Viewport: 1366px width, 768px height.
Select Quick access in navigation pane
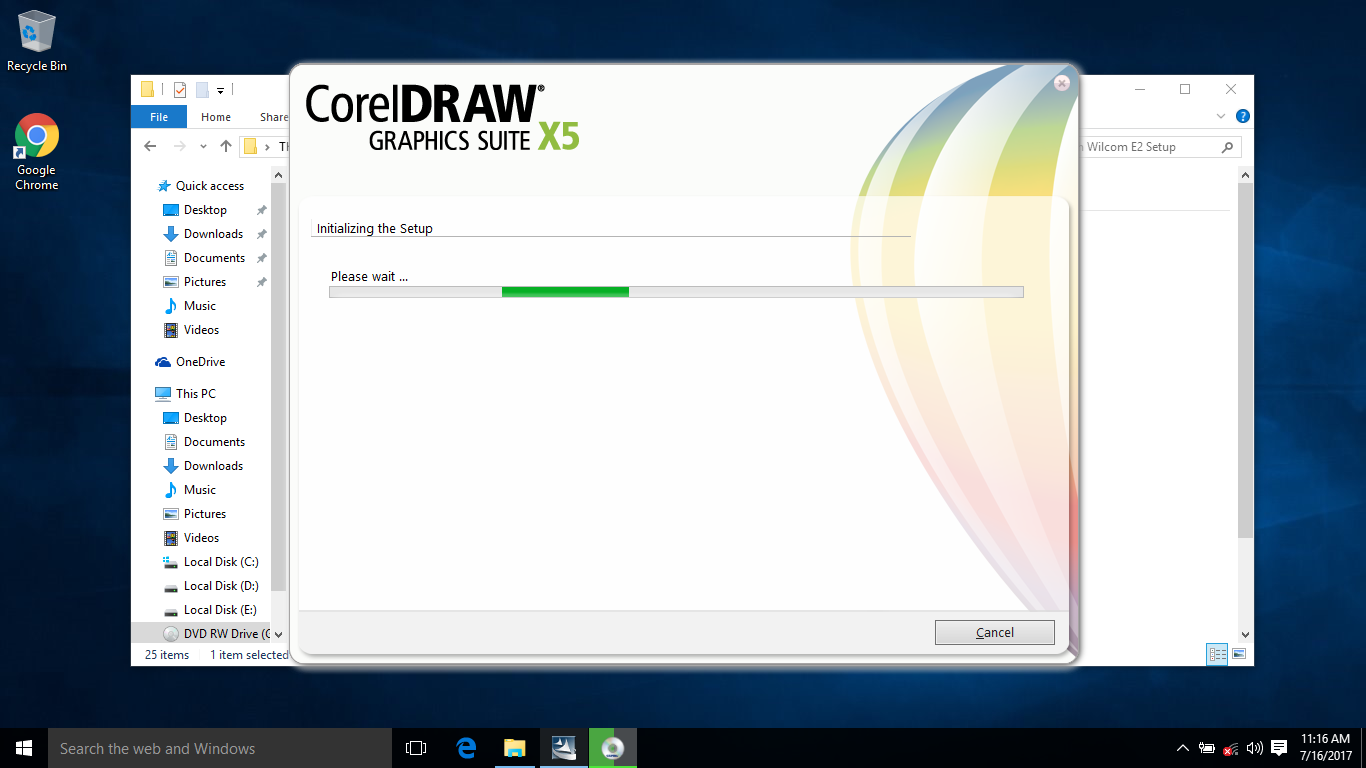(x=210, y=186)
